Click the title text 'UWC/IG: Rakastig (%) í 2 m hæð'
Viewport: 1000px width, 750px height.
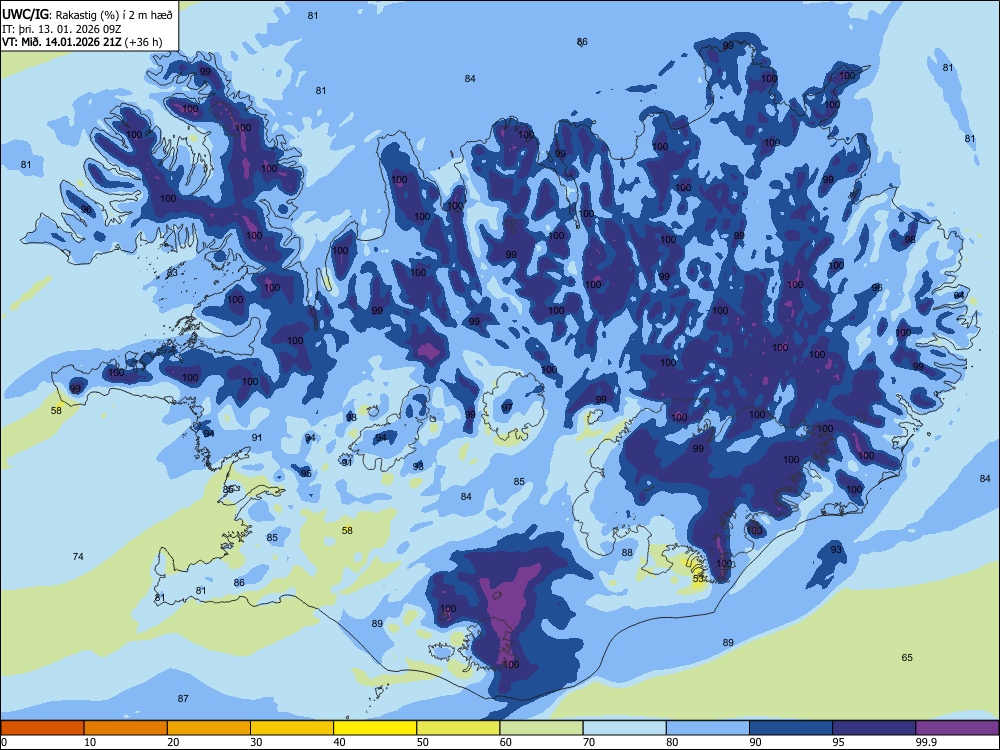(x=87, y=15)
